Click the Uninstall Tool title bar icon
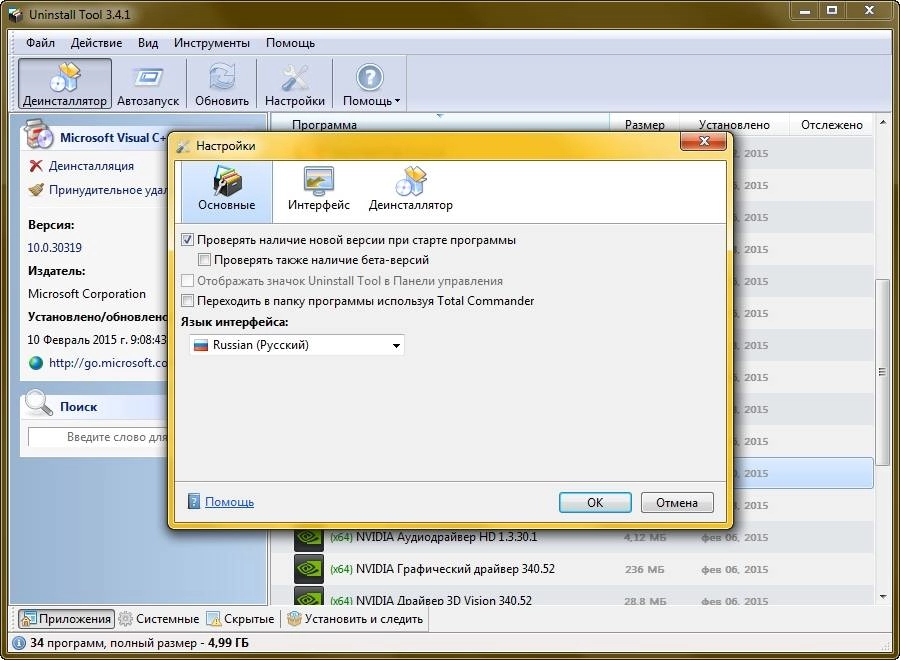The image size is (900, 660). coord(16,14)
